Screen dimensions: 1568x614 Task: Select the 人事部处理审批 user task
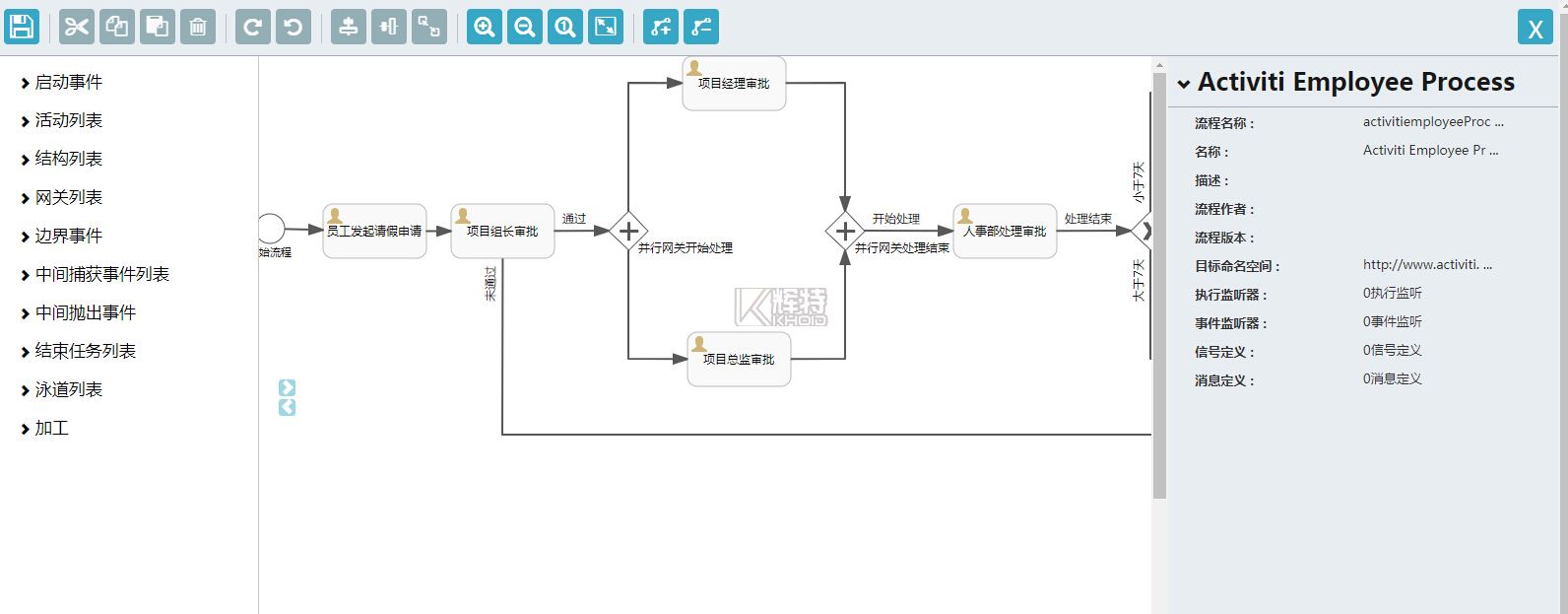[x=1005, y=232]
